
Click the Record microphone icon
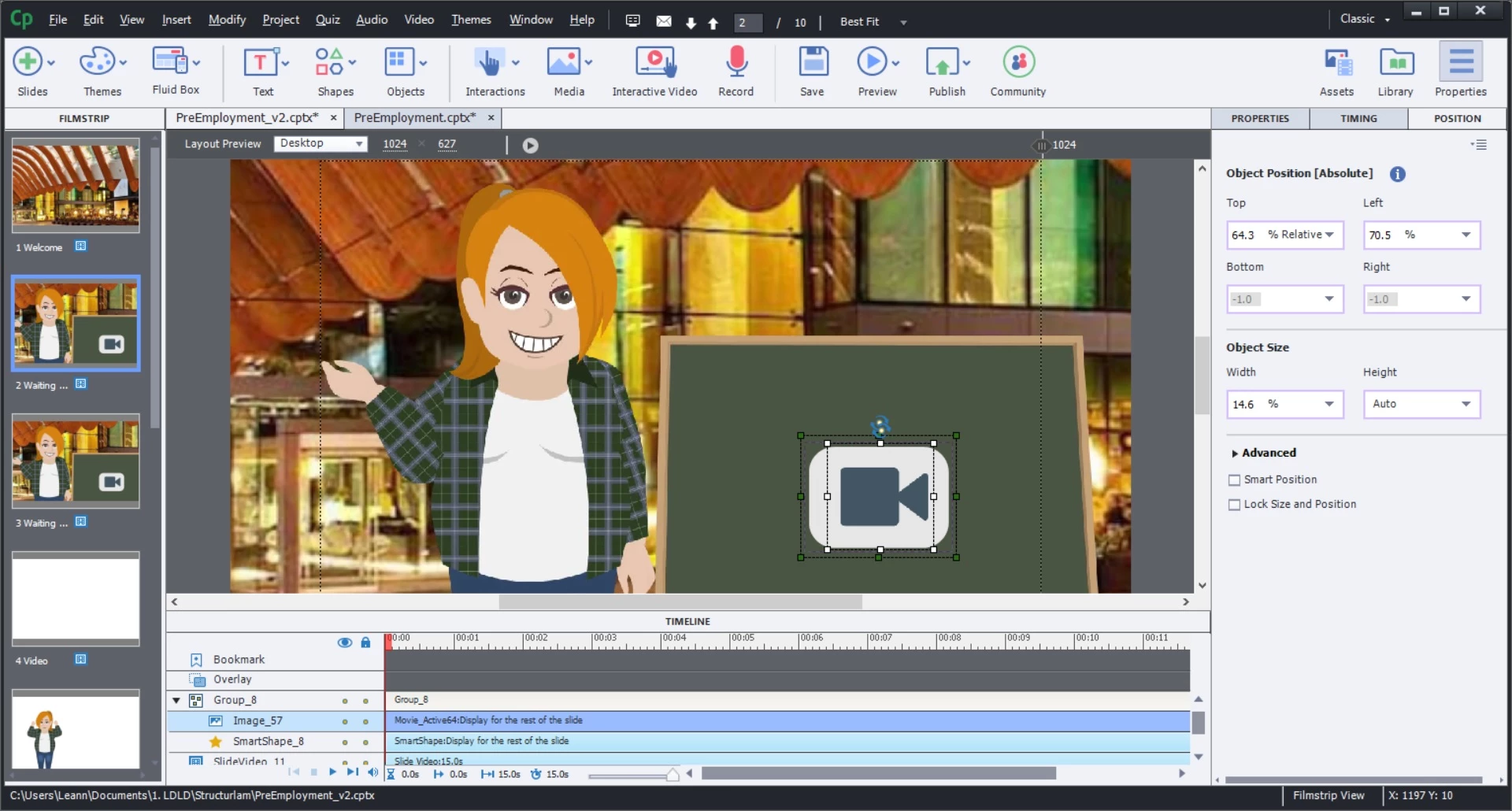(736, 63)
